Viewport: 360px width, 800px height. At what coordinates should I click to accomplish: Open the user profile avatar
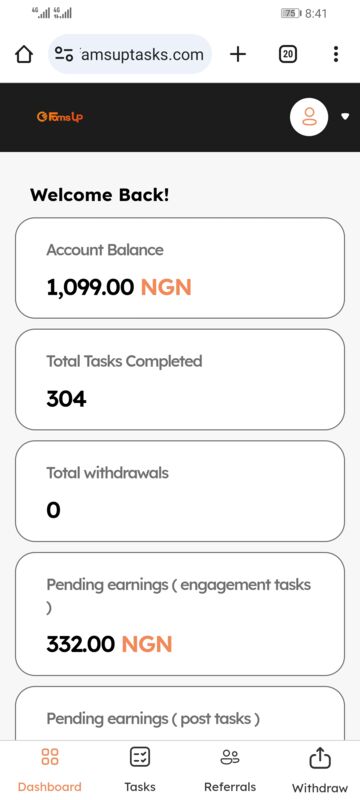(308, 117)
